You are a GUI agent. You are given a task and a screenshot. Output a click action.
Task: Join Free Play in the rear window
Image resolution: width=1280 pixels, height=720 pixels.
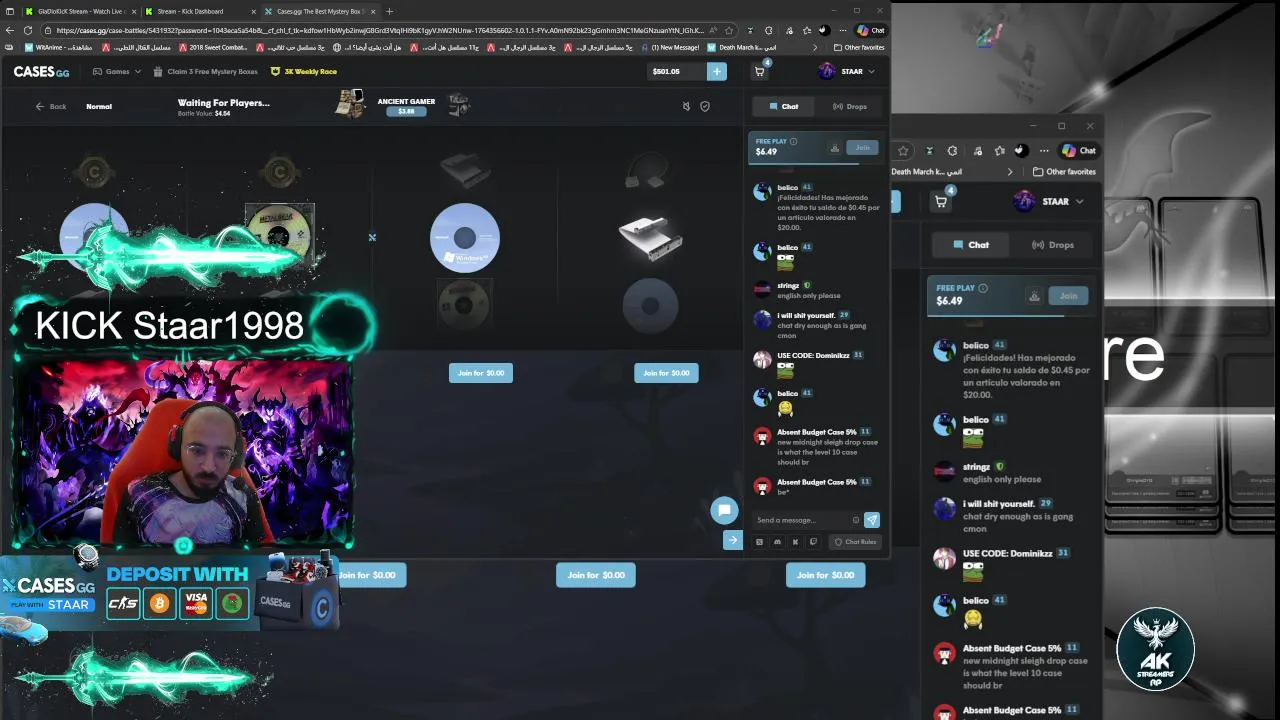click(1068, 296)
